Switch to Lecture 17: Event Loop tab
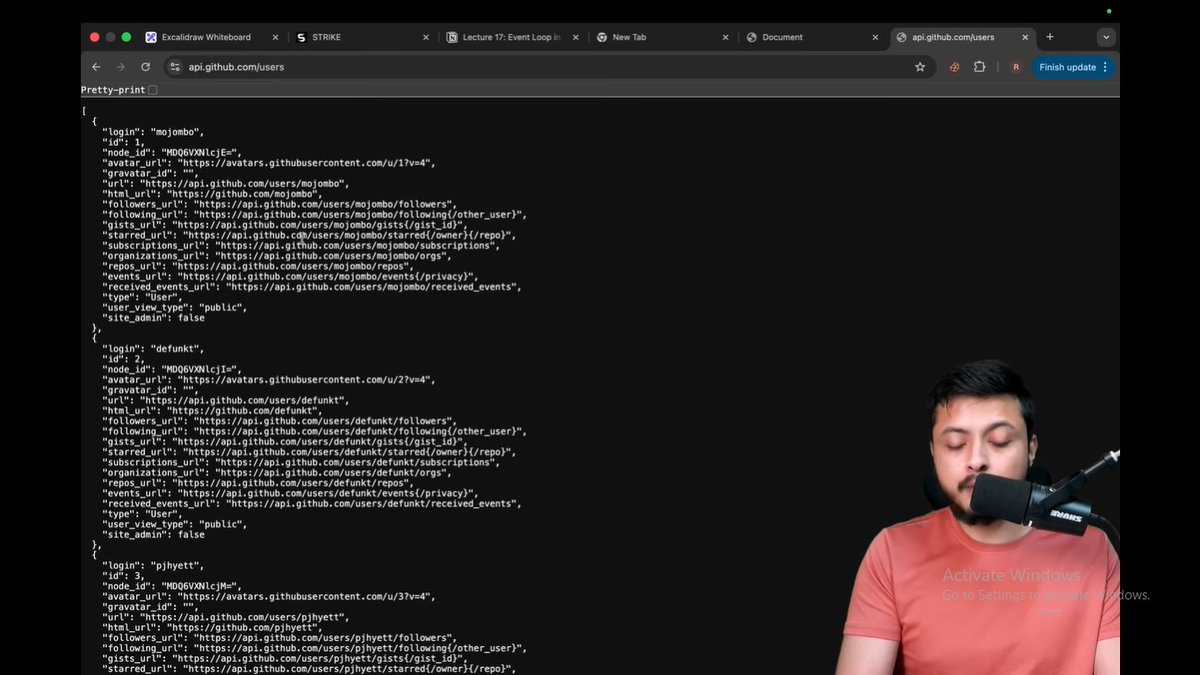Screen dimensions: 1200x675 (x=512, y=37)
